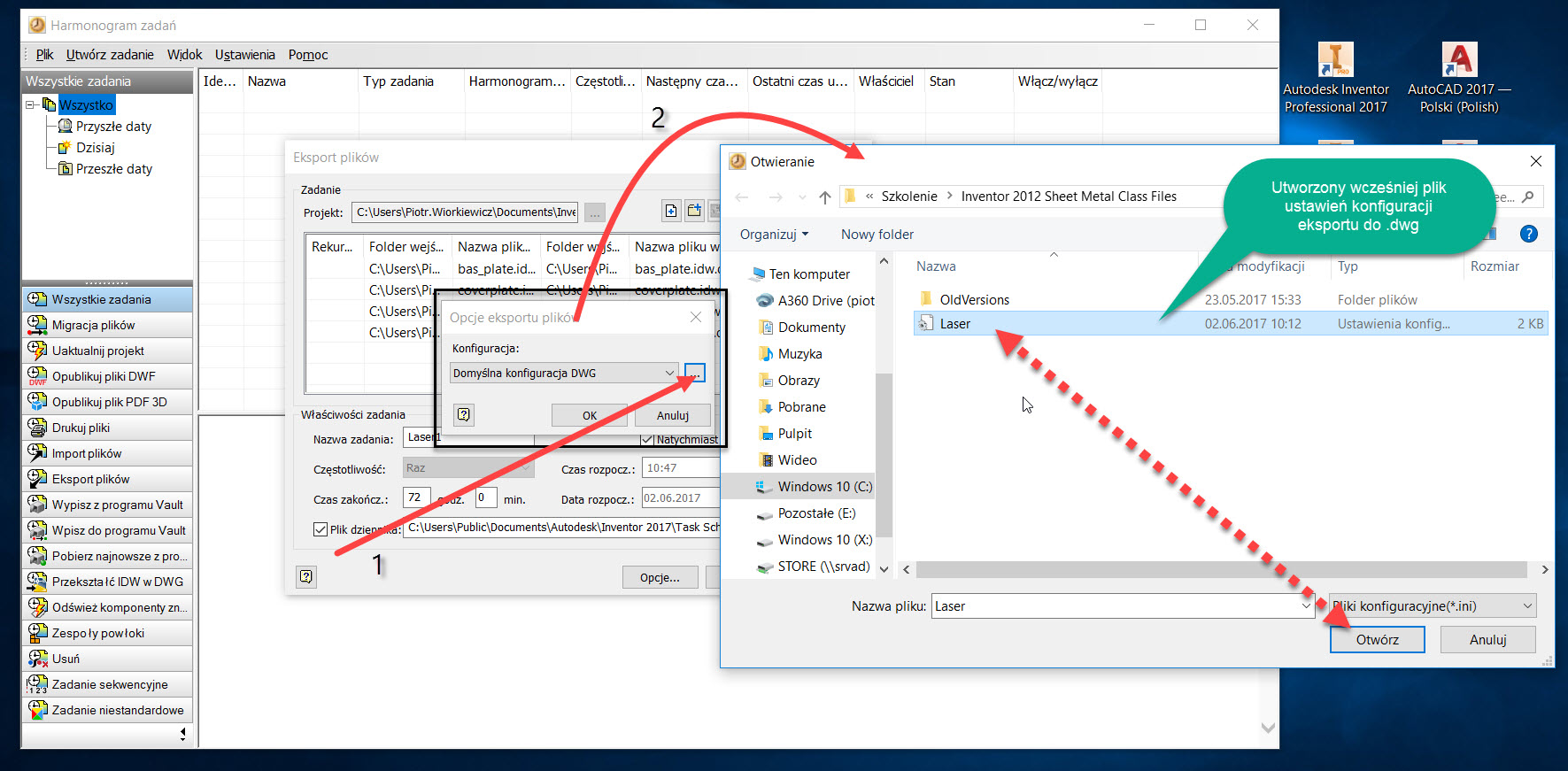Click the Migracja plików task icon
Screen dimensions: 1568x771
pos(37,325)
